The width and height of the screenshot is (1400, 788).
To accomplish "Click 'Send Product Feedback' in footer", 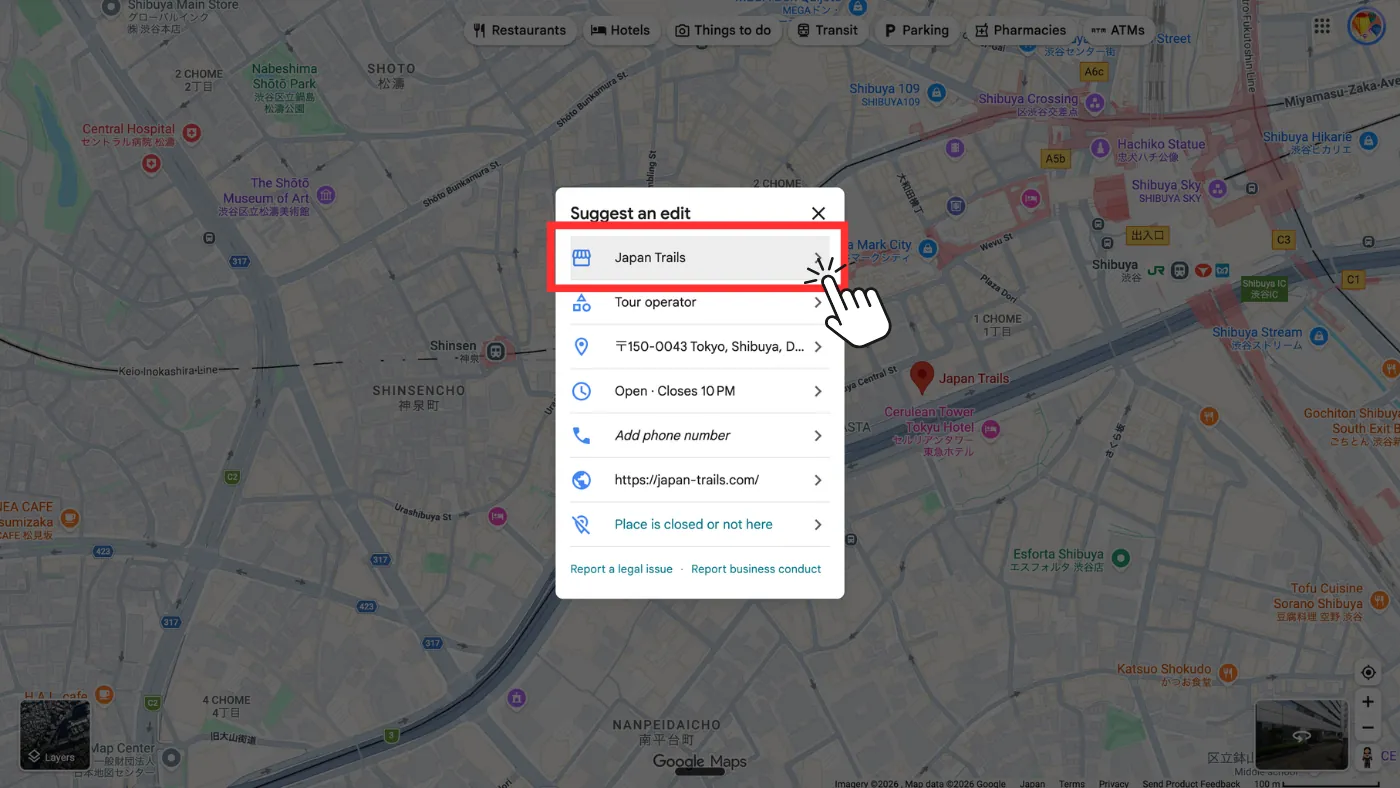I will [1191, 784].
